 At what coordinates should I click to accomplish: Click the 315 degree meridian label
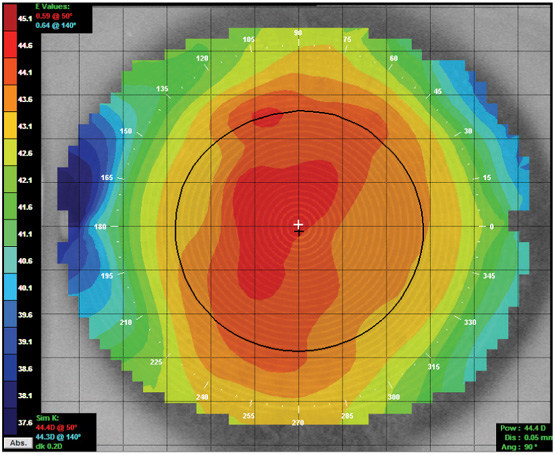[434, 367]
